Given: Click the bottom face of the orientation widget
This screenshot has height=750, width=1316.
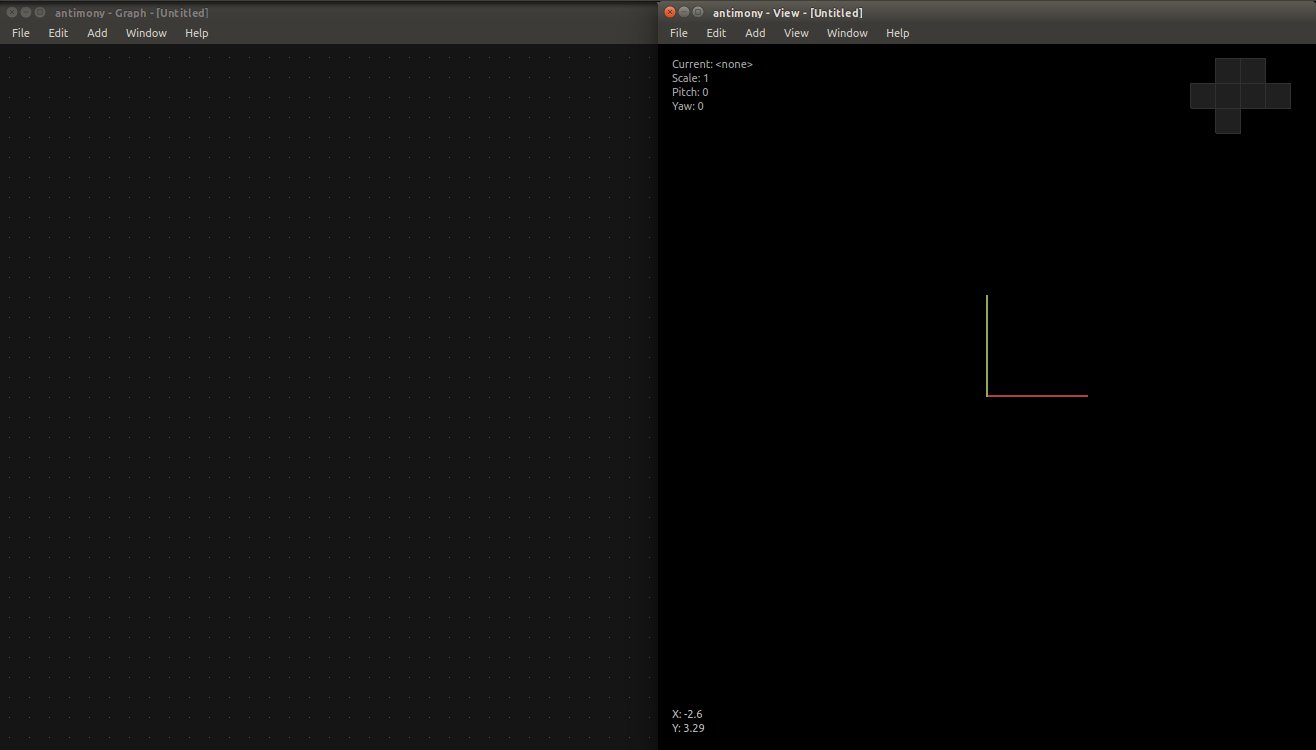Looking at the screenshot, I should coord(1228,121).
